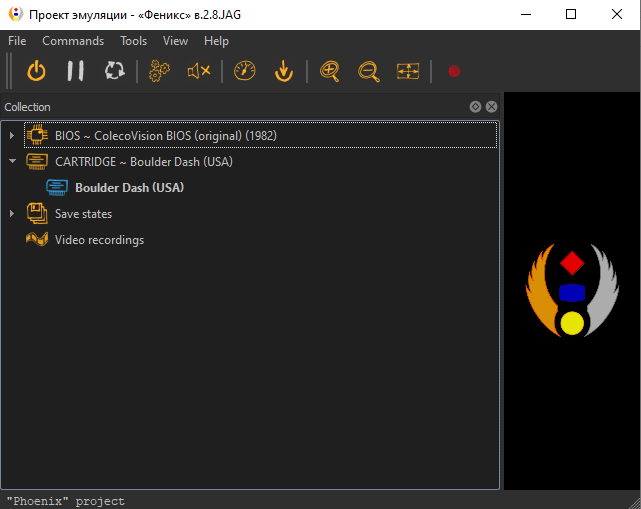
Task: Pause emulation with the pause icon
Action: pos(75,71)
